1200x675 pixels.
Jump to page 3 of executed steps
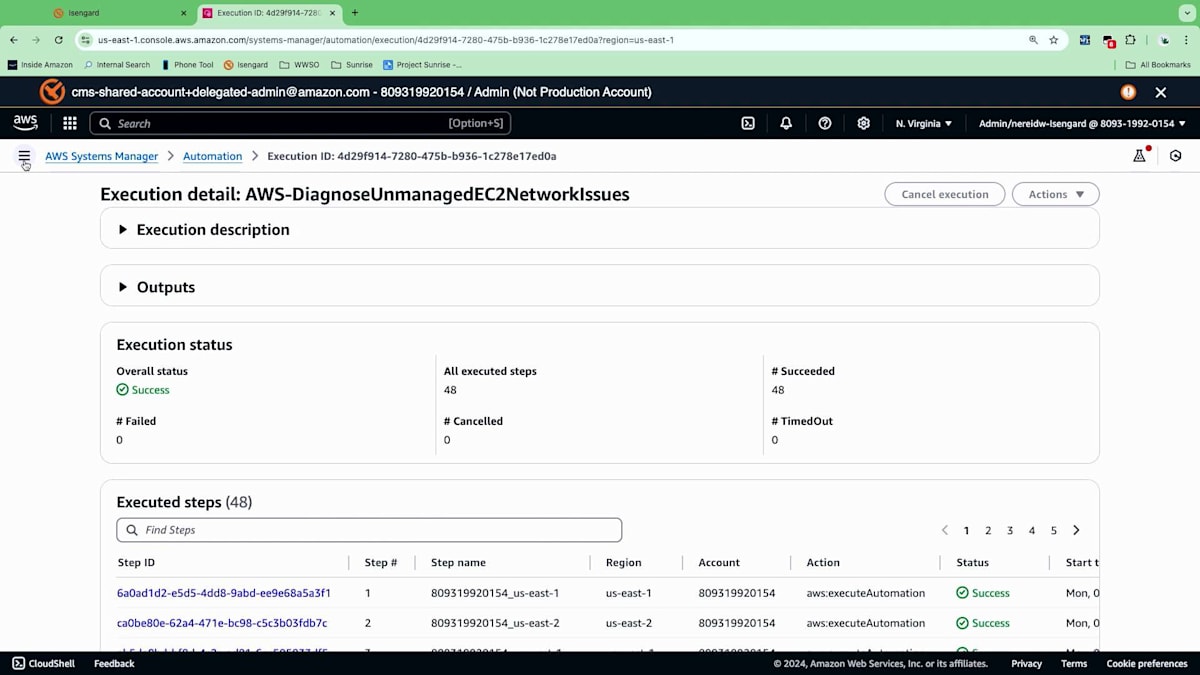click(1010, 530)
